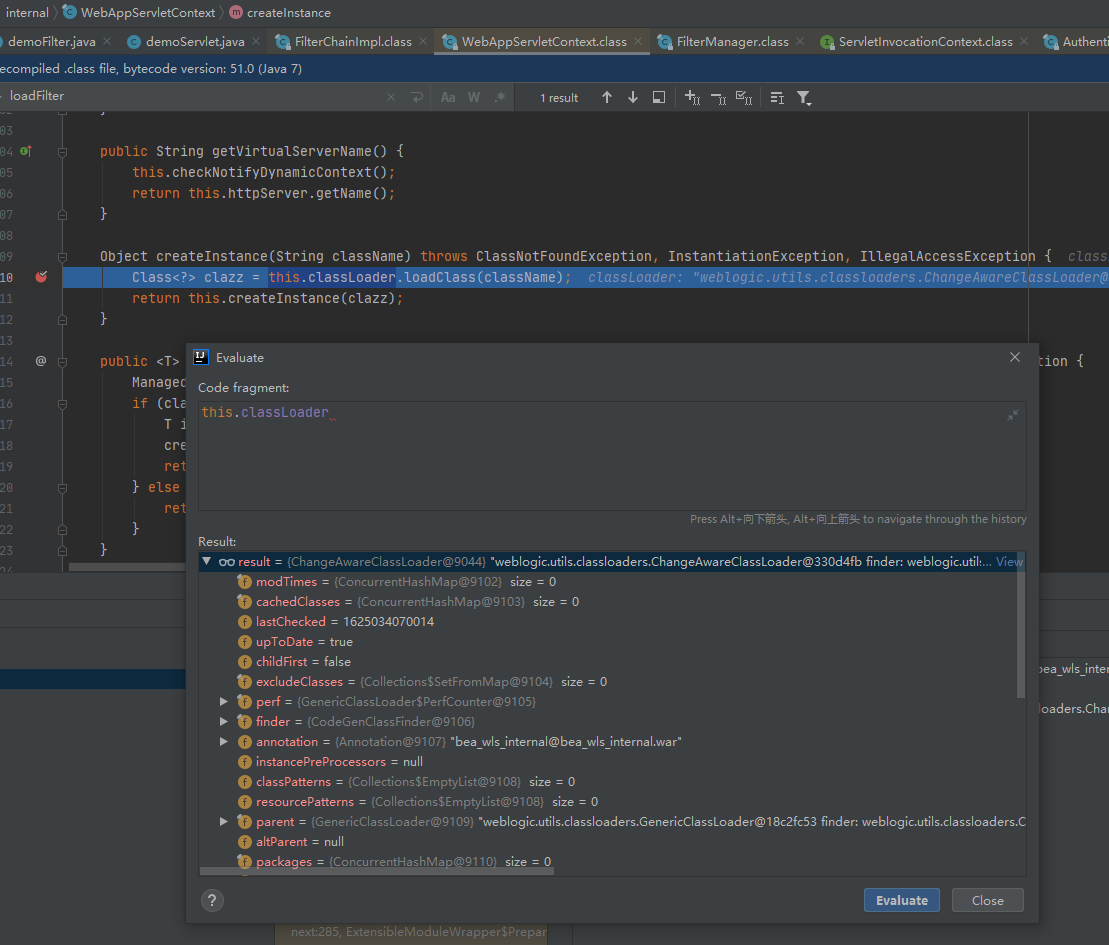The image size is (1109, 945).
Task: Toggle Match Case in search bar
Action: [x=448, y=97]
